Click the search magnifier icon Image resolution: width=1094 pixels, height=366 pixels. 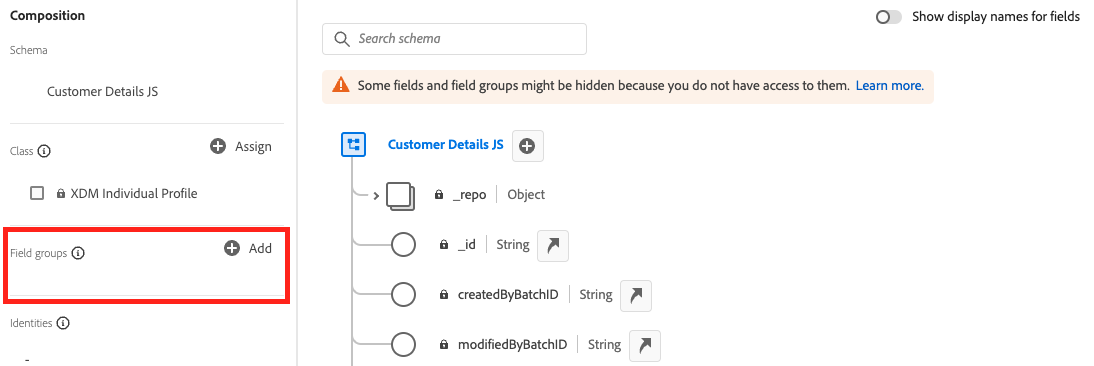342,39
